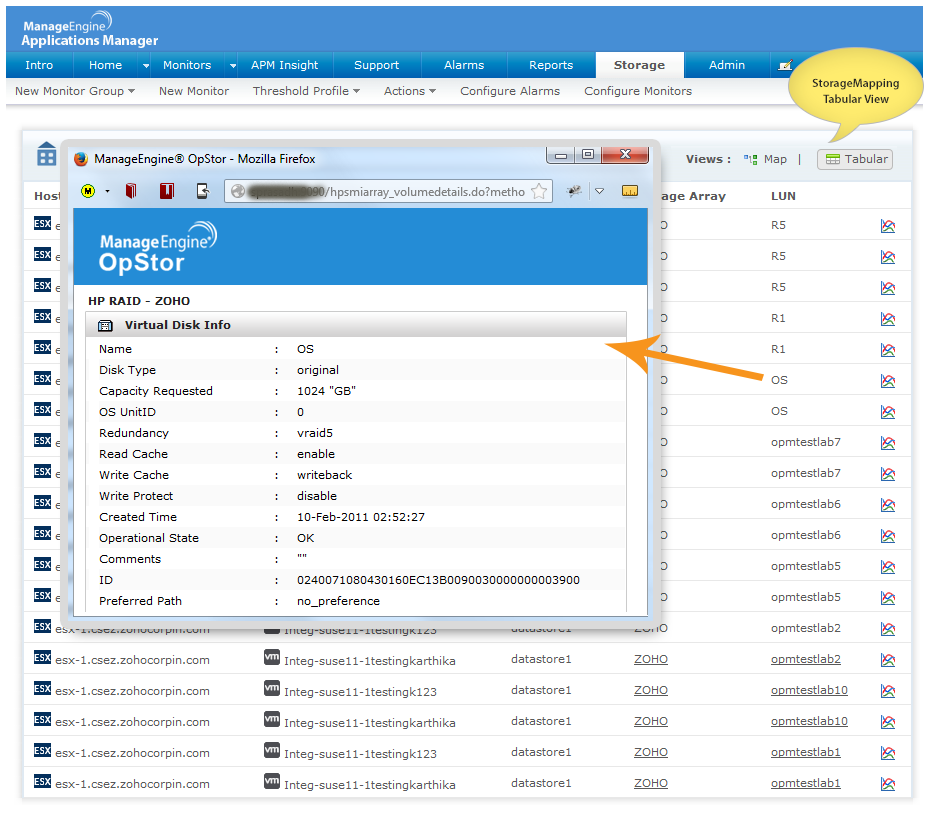The image size is (931, 816).
Task: Open graph icon for first opmtestlab10 row
Action: [x=888, y=691]
